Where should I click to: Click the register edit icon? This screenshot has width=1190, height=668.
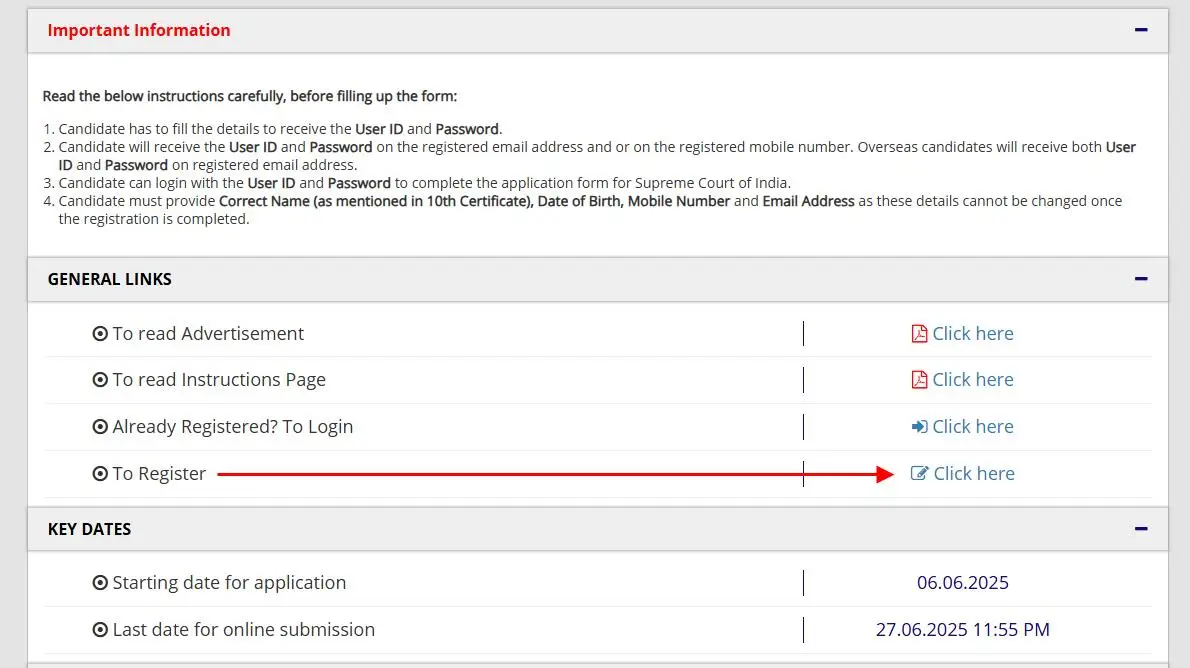919,473
